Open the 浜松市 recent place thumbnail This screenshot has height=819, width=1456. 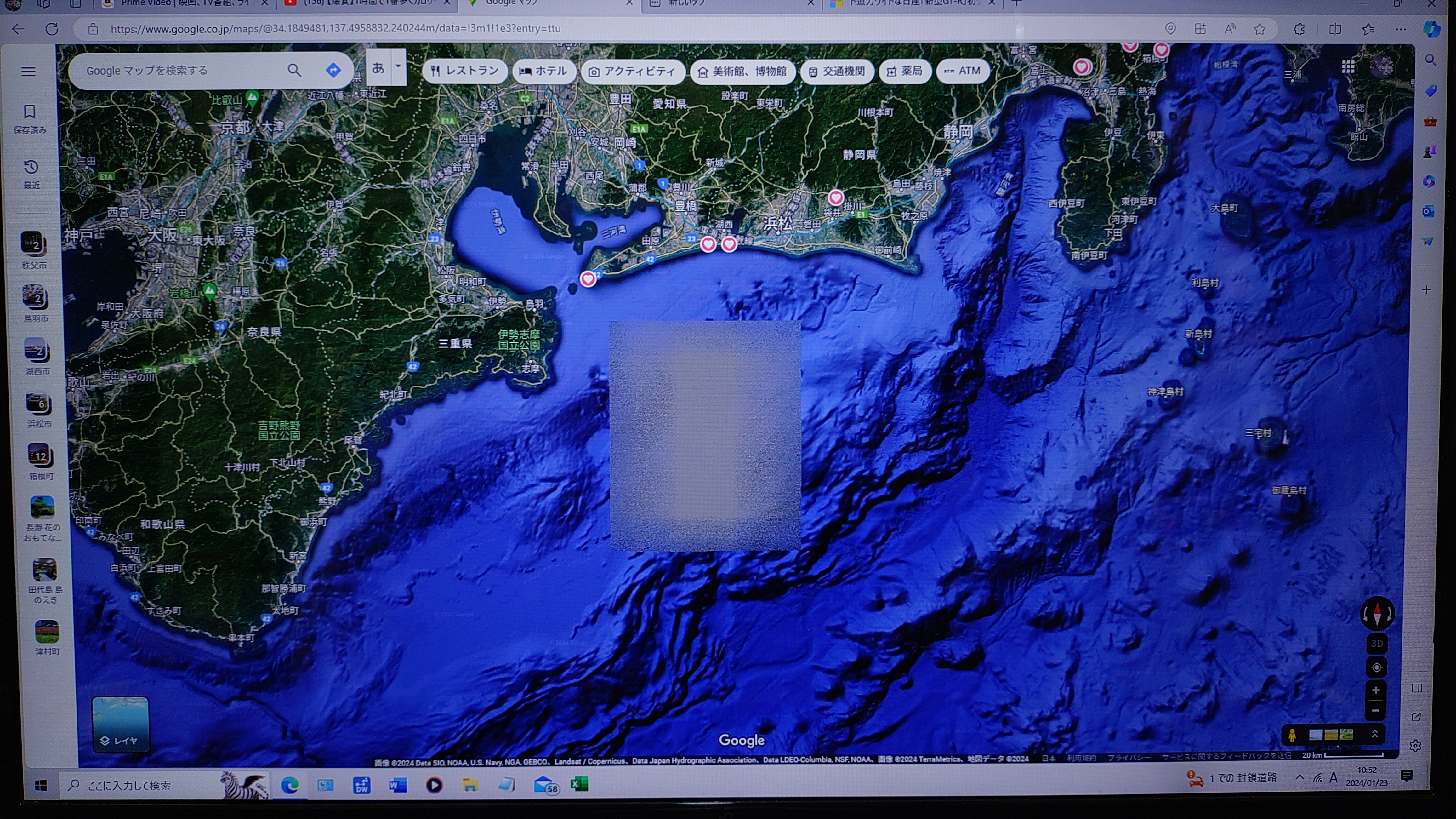[39, 409]
